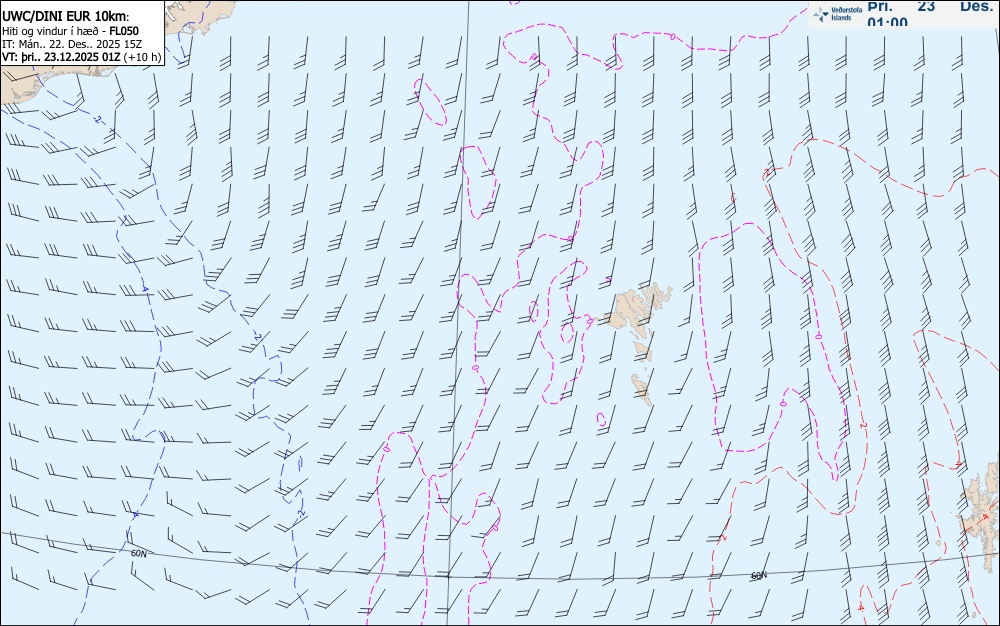
Task: Click the Veðurstofa Íslands logo
Action: [837, 14]
